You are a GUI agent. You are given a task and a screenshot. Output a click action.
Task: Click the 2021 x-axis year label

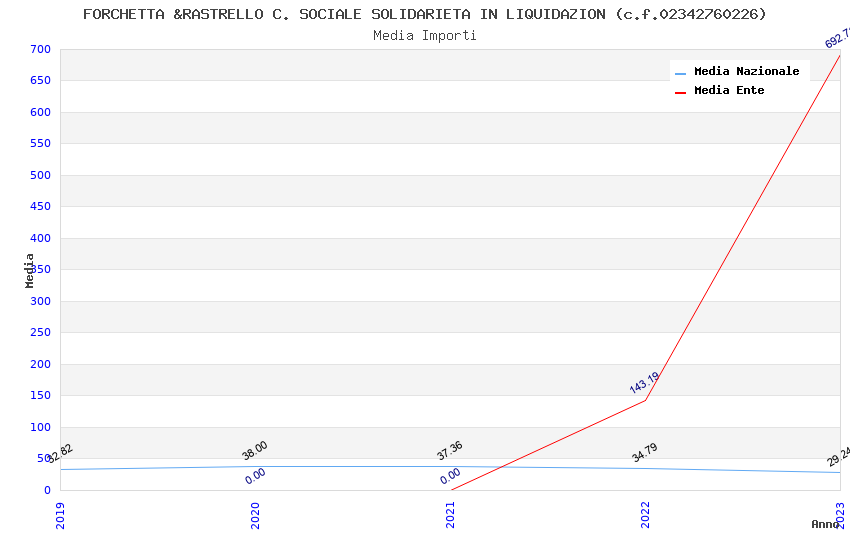pos(450,516)
